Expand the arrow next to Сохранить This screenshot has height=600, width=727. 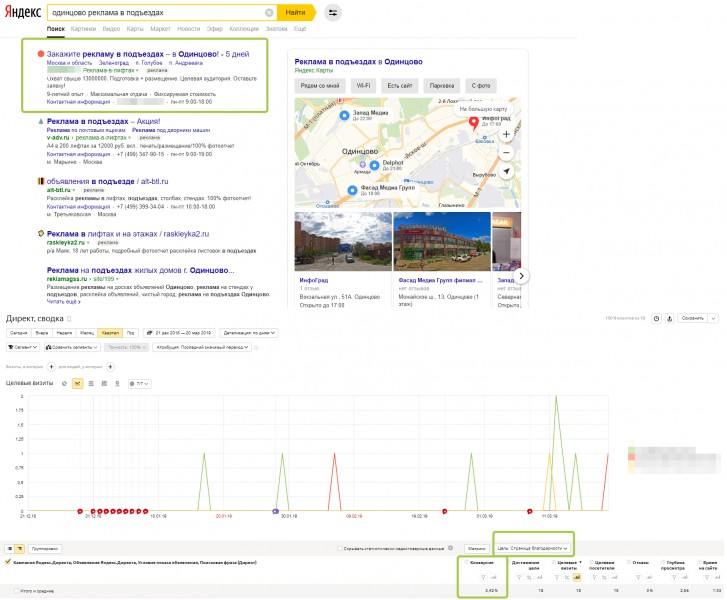point(714,319)
